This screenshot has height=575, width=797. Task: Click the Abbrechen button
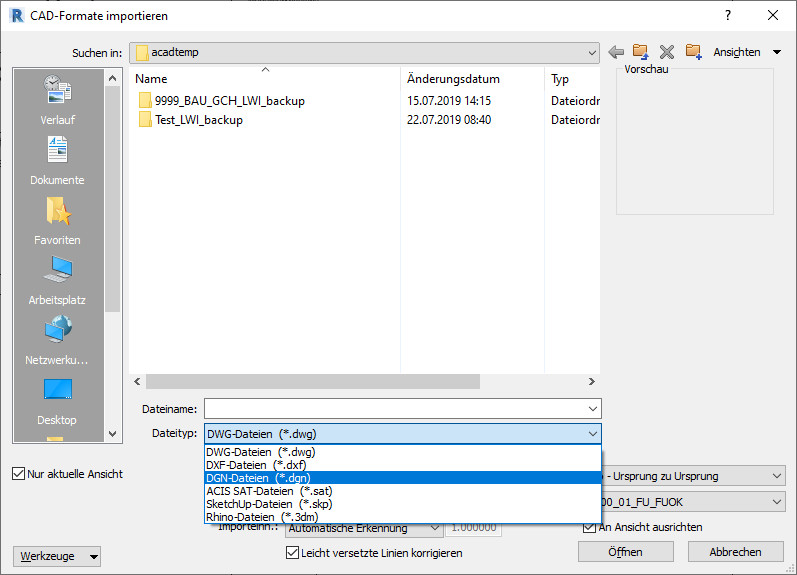point(735,552)
